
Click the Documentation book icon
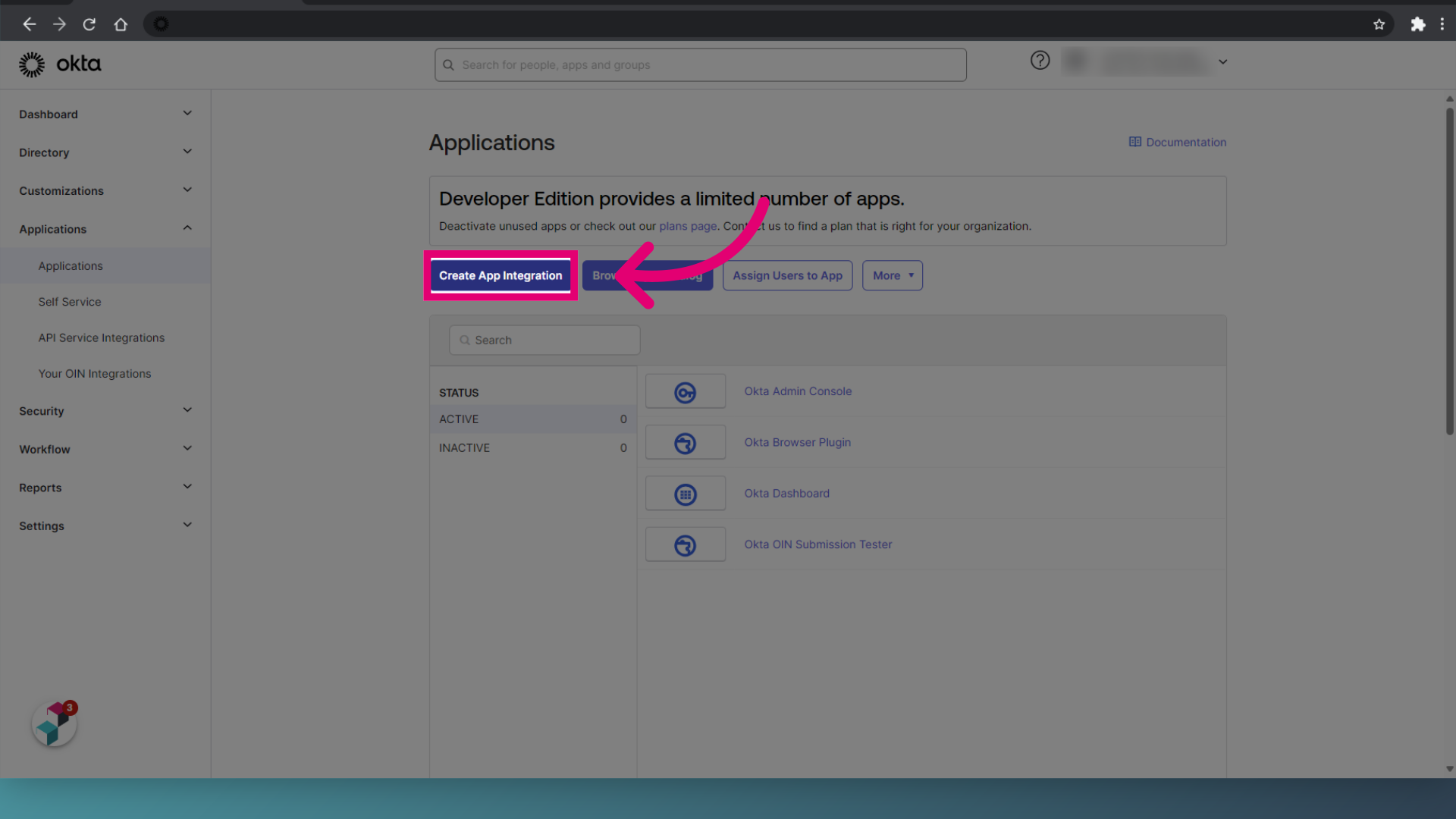coord(1134,142)
